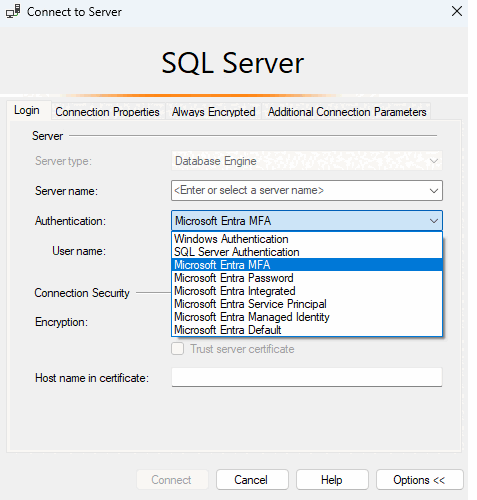477x500 pixels.
Task: Click the Connect button
Action: tap(172, 480)
